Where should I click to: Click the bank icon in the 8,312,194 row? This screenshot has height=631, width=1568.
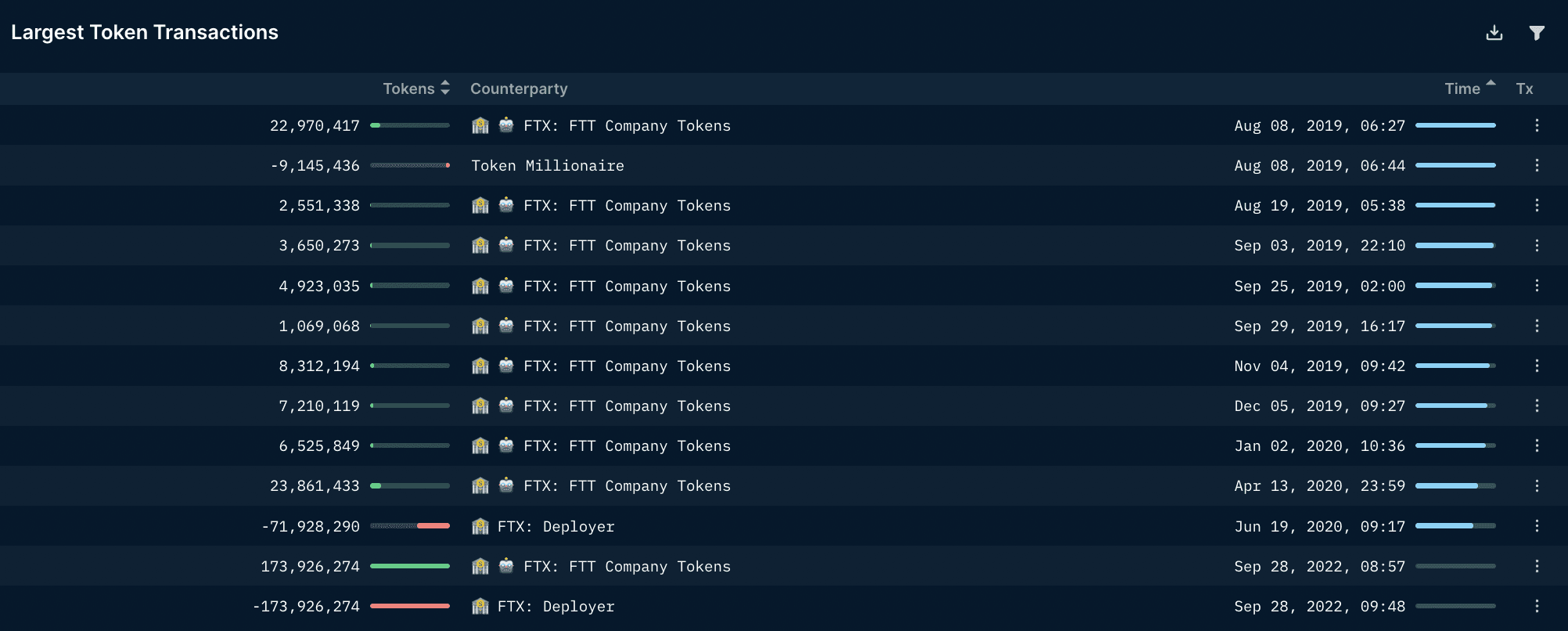[x=480, y=366]
